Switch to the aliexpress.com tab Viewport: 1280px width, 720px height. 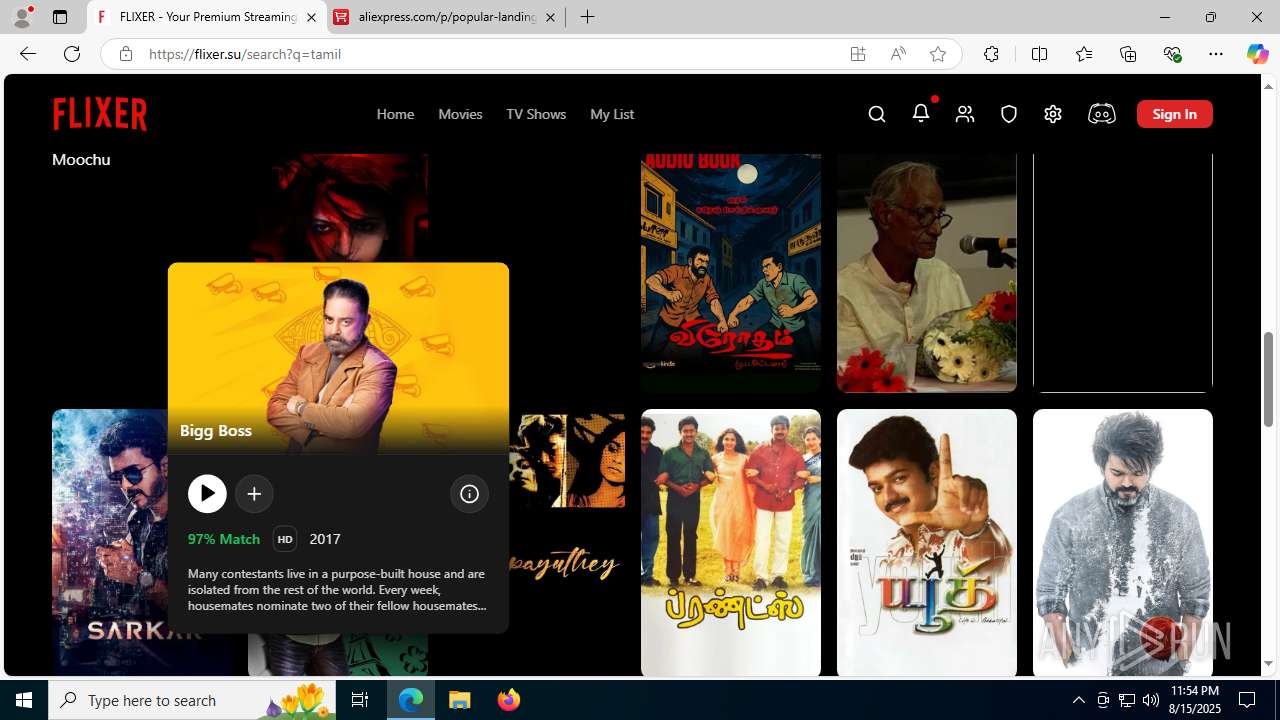445,17
